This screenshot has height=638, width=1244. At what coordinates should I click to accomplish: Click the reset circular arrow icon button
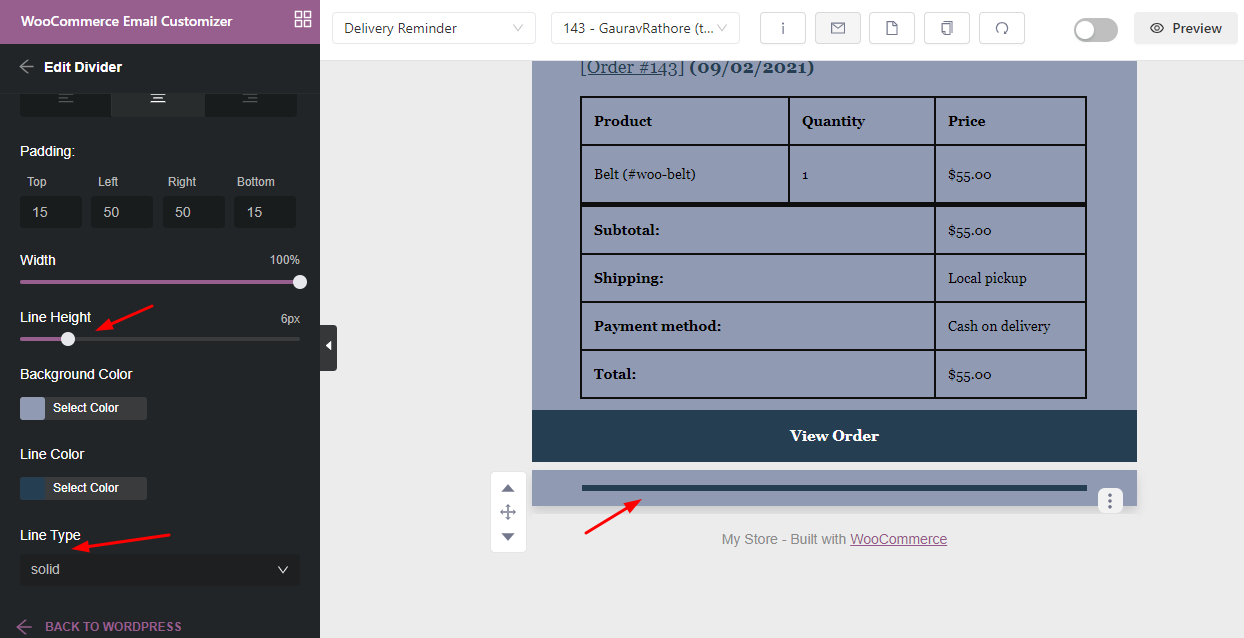coord(1001,28)
